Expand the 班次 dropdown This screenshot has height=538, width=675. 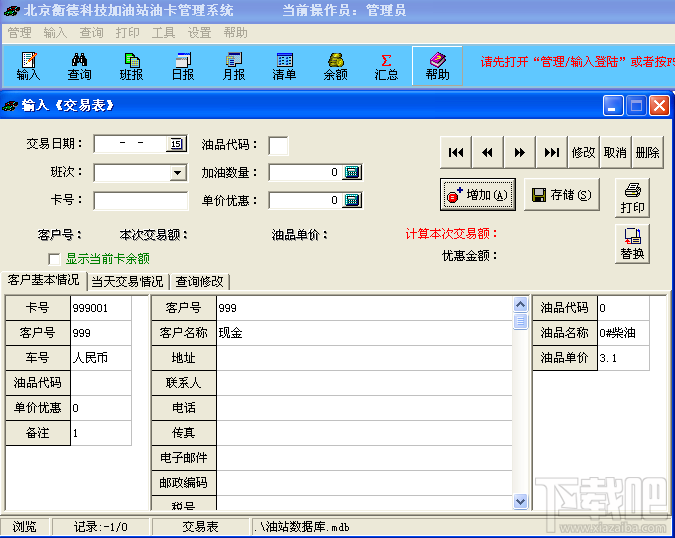177,173
